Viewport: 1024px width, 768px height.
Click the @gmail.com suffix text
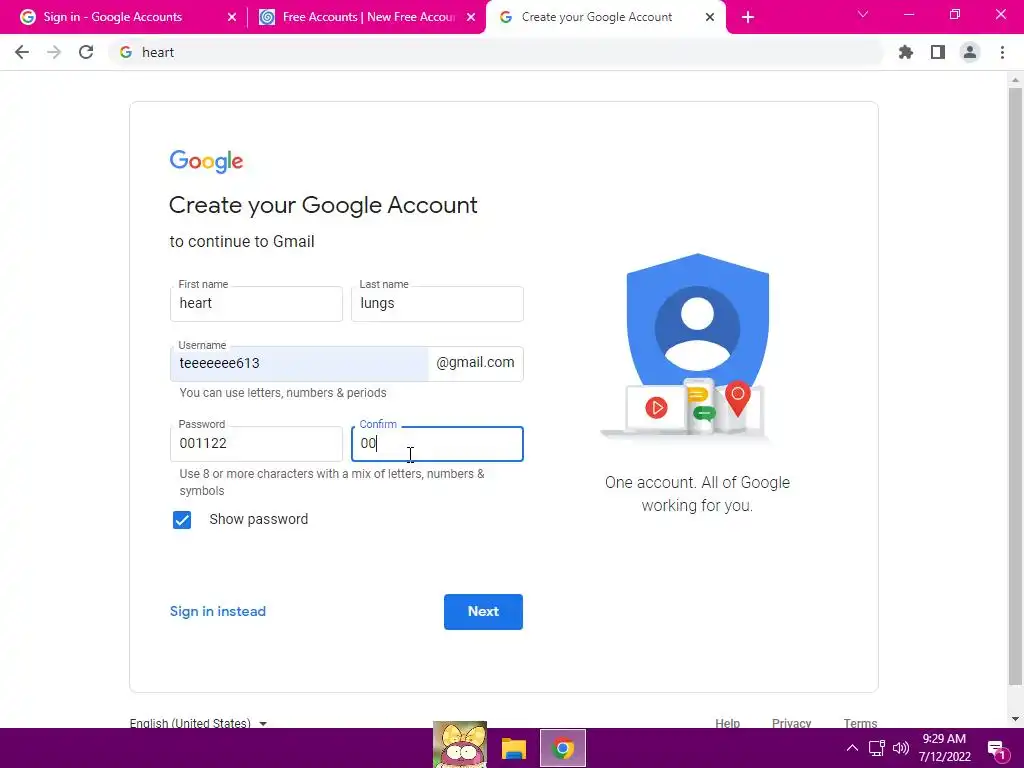point(475,362)
